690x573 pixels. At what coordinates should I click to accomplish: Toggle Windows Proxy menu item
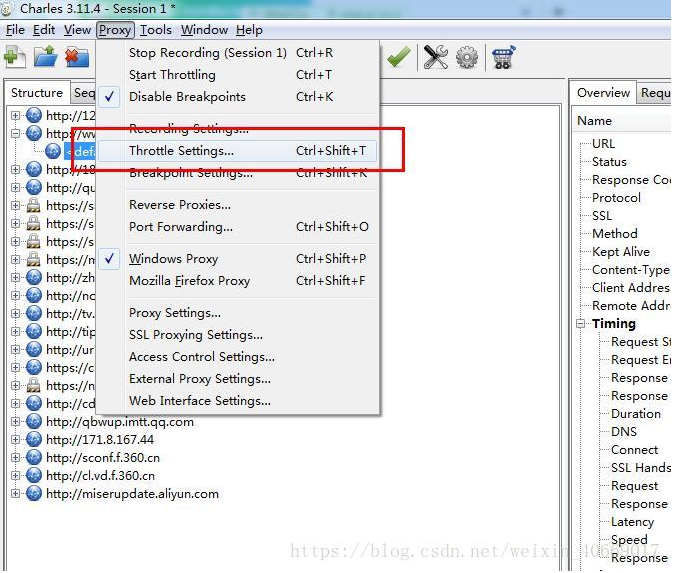238,258
